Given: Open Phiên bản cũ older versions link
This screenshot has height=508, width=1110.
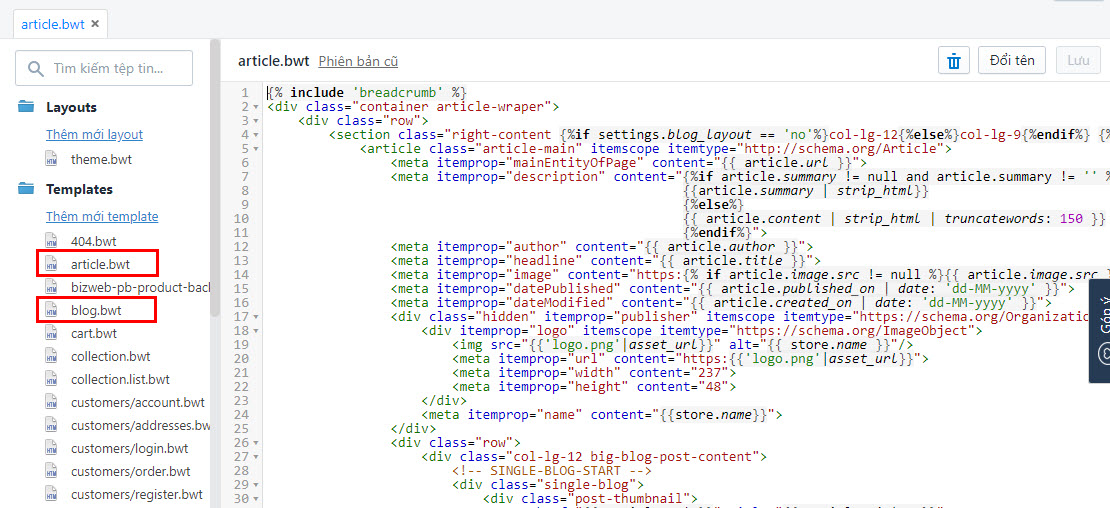Looking at the screenshot, I should tap(358, 62).
